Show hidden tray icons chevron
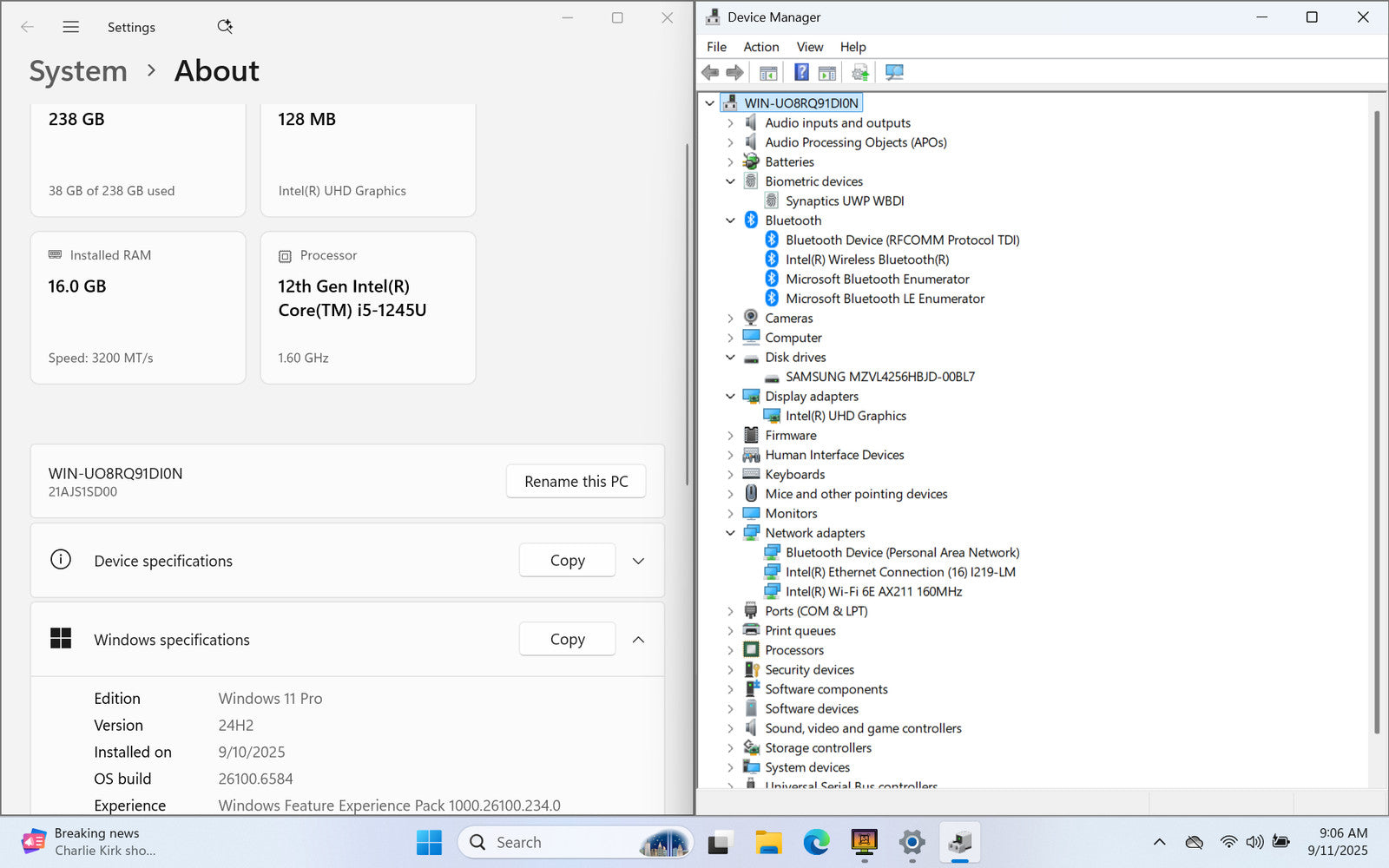This screenshot has width=1389, height=868. click(1159, 842)
